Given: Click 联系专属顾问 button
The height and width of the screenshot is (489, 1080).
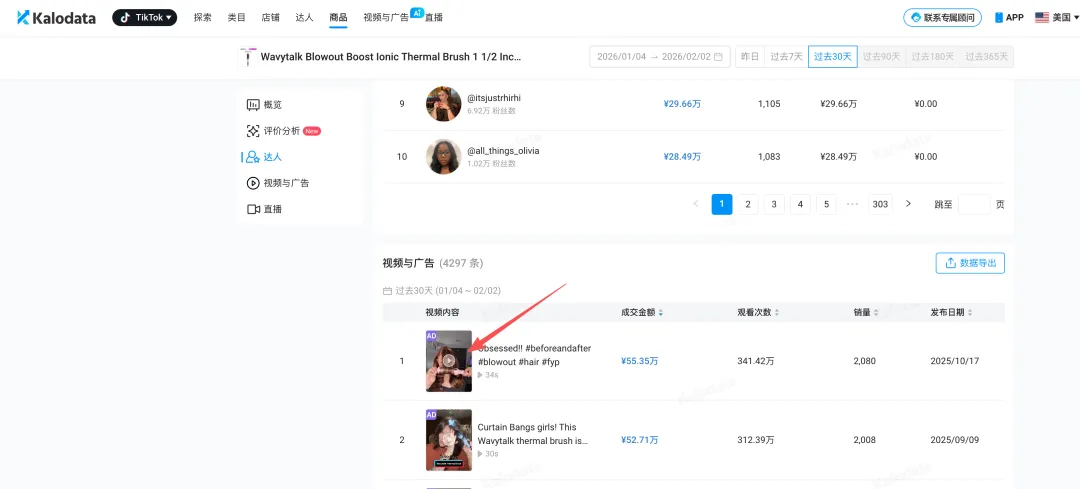Looking at the screenshot, I should click(x=942, y=18).
